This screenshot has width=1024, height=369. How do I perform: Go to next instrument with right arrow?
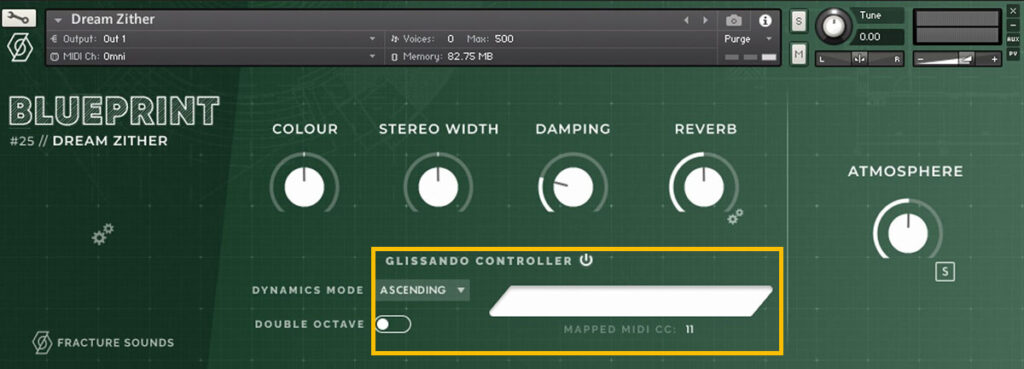[x=705, y=20]
